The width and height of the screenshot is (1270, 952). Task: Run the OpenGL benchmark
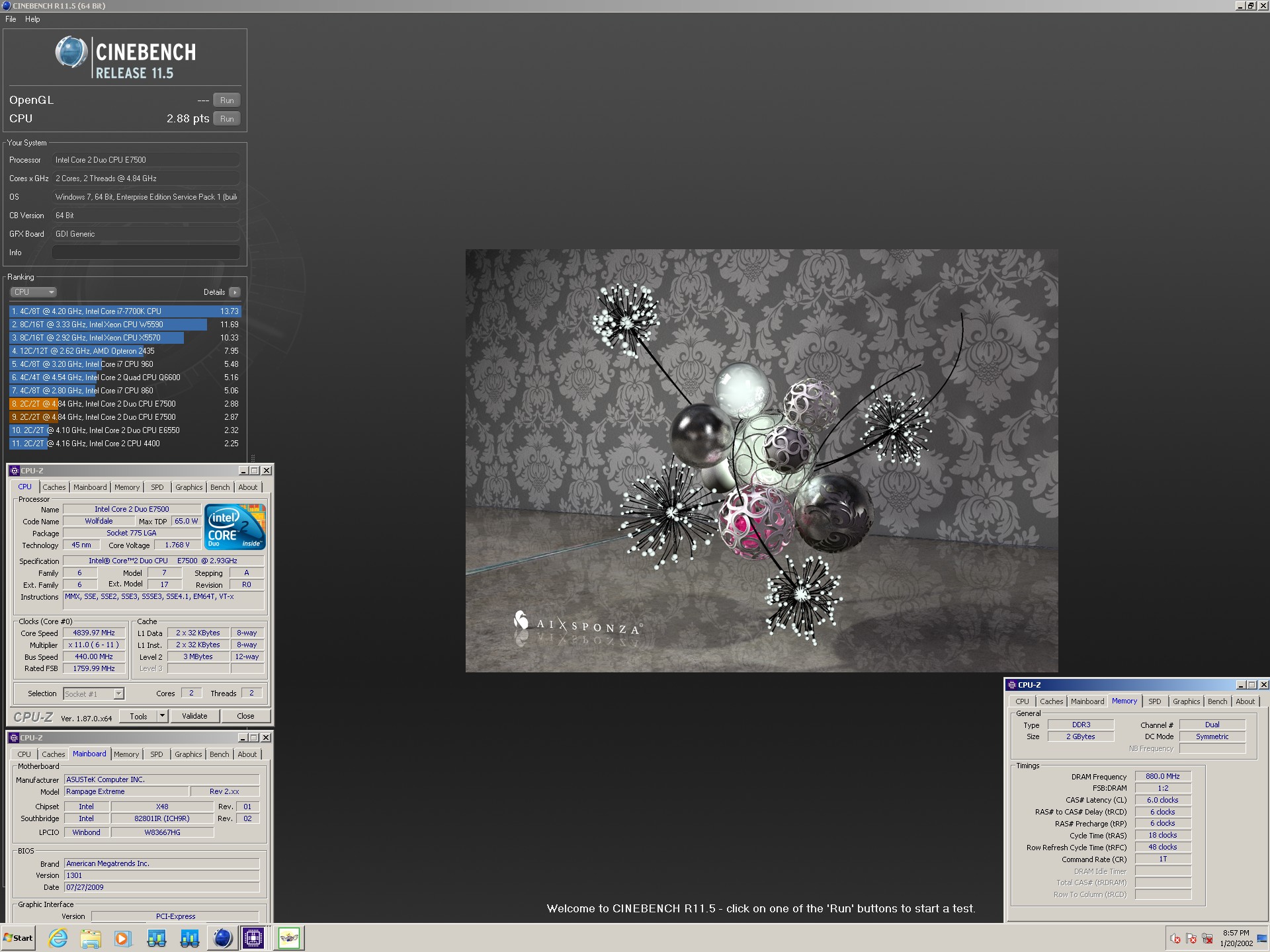[227, 100]
